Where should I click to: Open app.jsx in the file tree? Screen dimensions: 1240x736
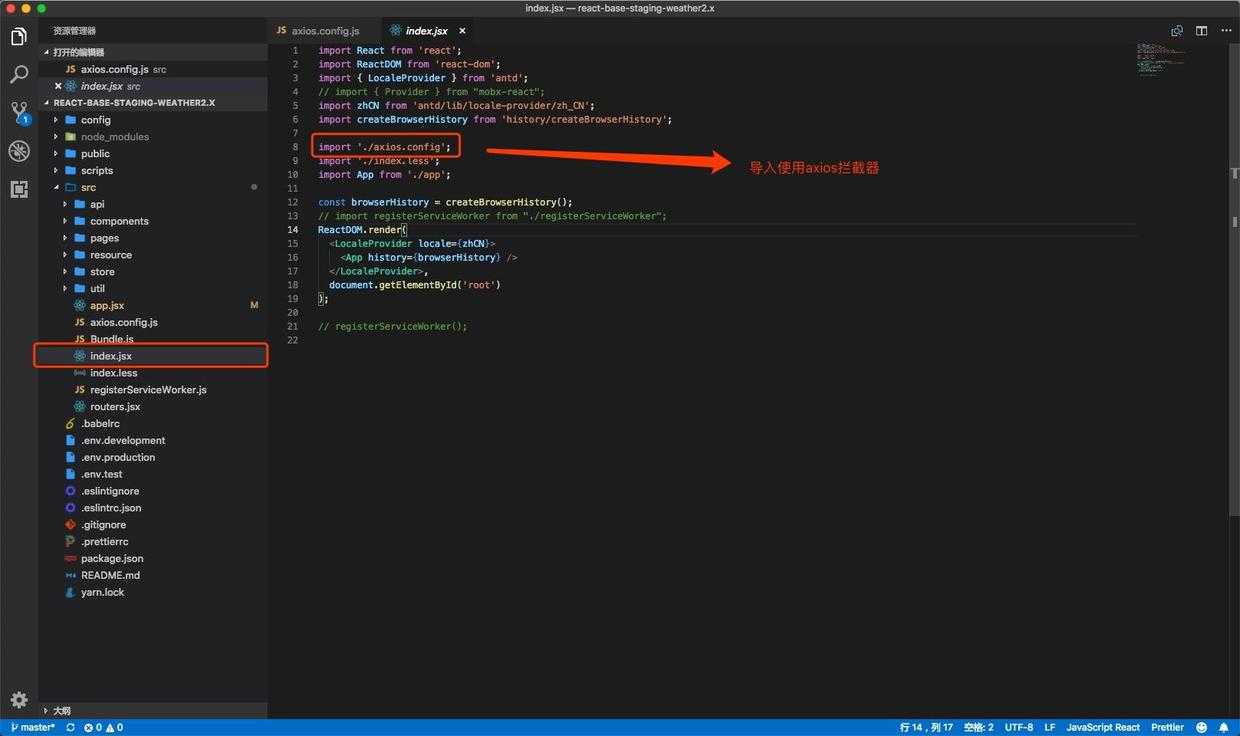pyautogui.click(x=107, y=305)
